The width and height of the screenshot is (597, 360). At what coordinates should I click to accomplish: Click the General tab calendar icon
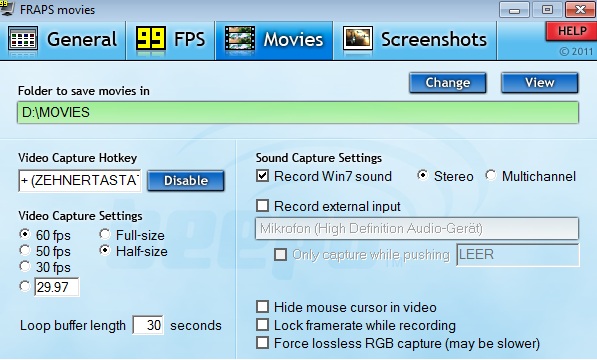(x=23, y=39)
